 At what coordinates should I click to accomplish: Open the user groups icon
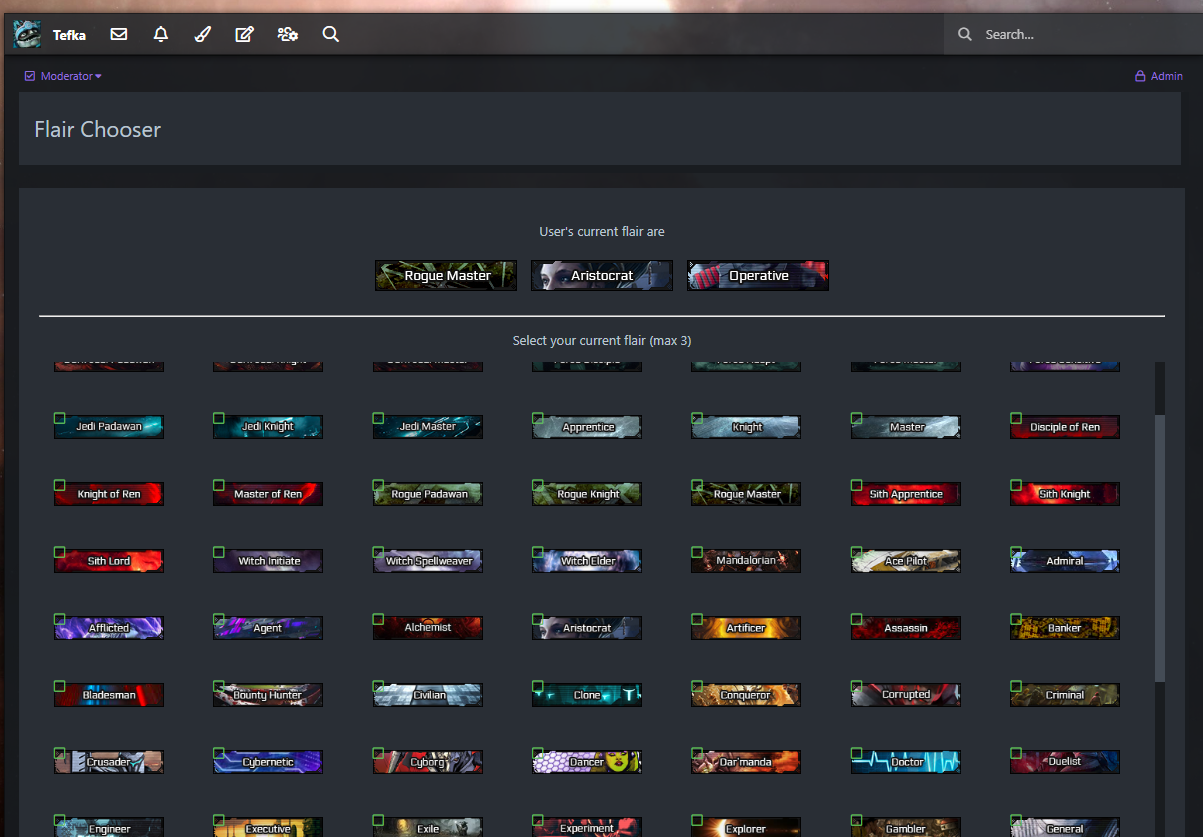pyautogui.click(x=288, y=34)
